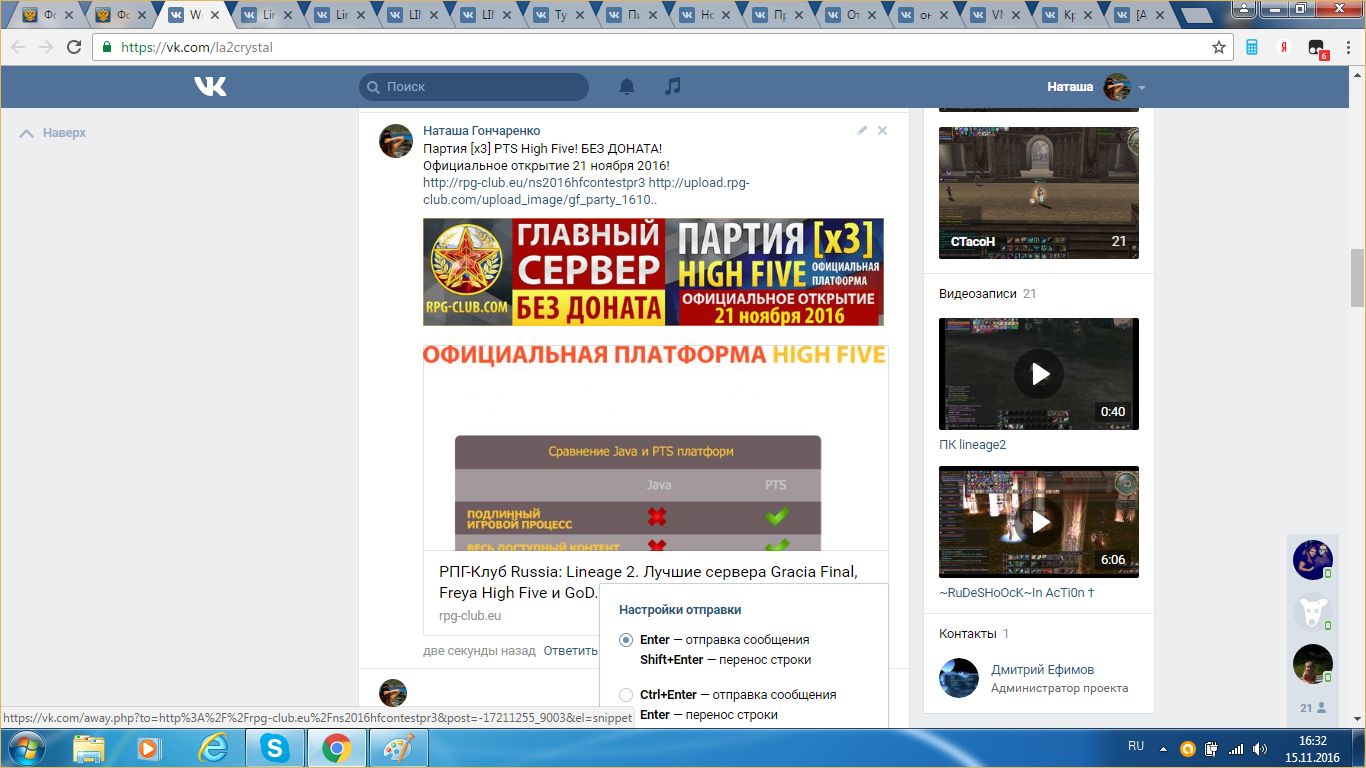Click the page vertical scrollbar thumb
The height and width of the screenshot is (768, 1366).
(x=1357, y=277)
